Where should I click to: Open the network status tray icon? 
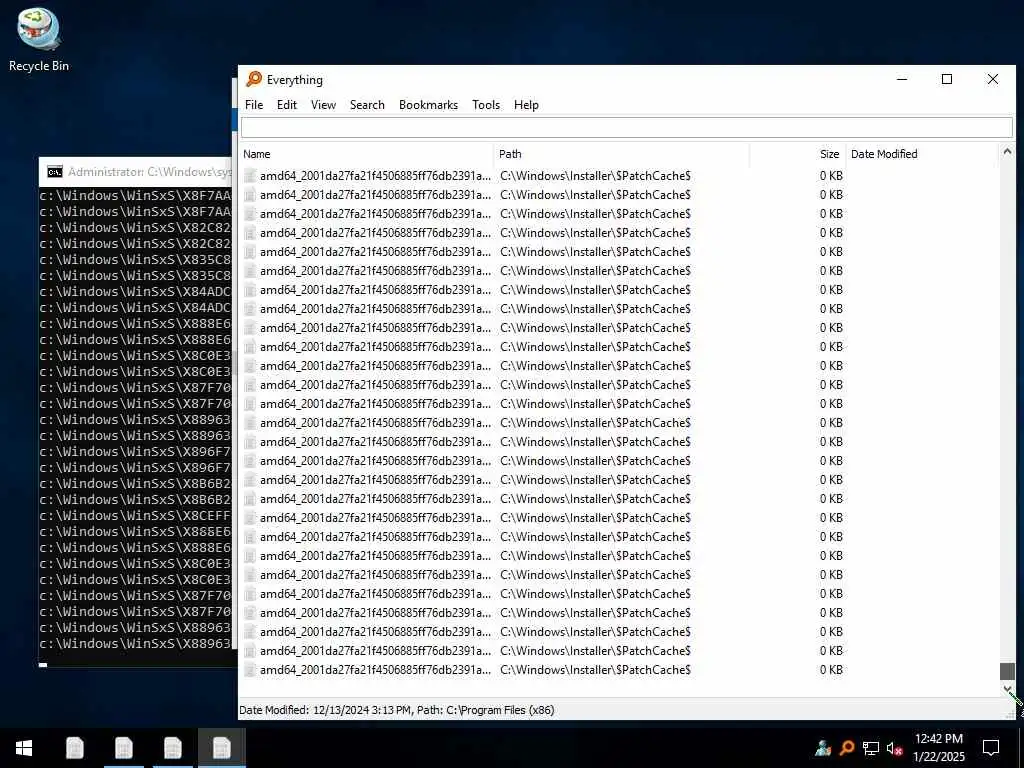[871, 748]
